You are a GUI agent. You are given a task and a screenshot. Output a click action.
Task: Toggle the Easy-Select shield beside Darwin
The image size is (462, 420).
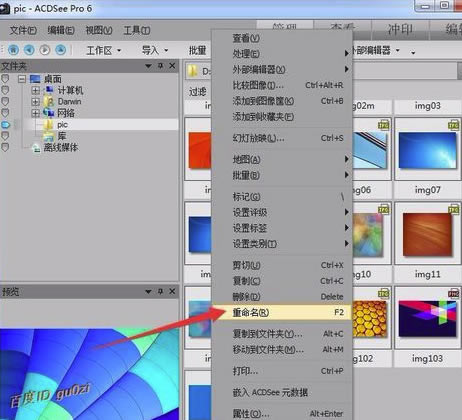[5, 102]
